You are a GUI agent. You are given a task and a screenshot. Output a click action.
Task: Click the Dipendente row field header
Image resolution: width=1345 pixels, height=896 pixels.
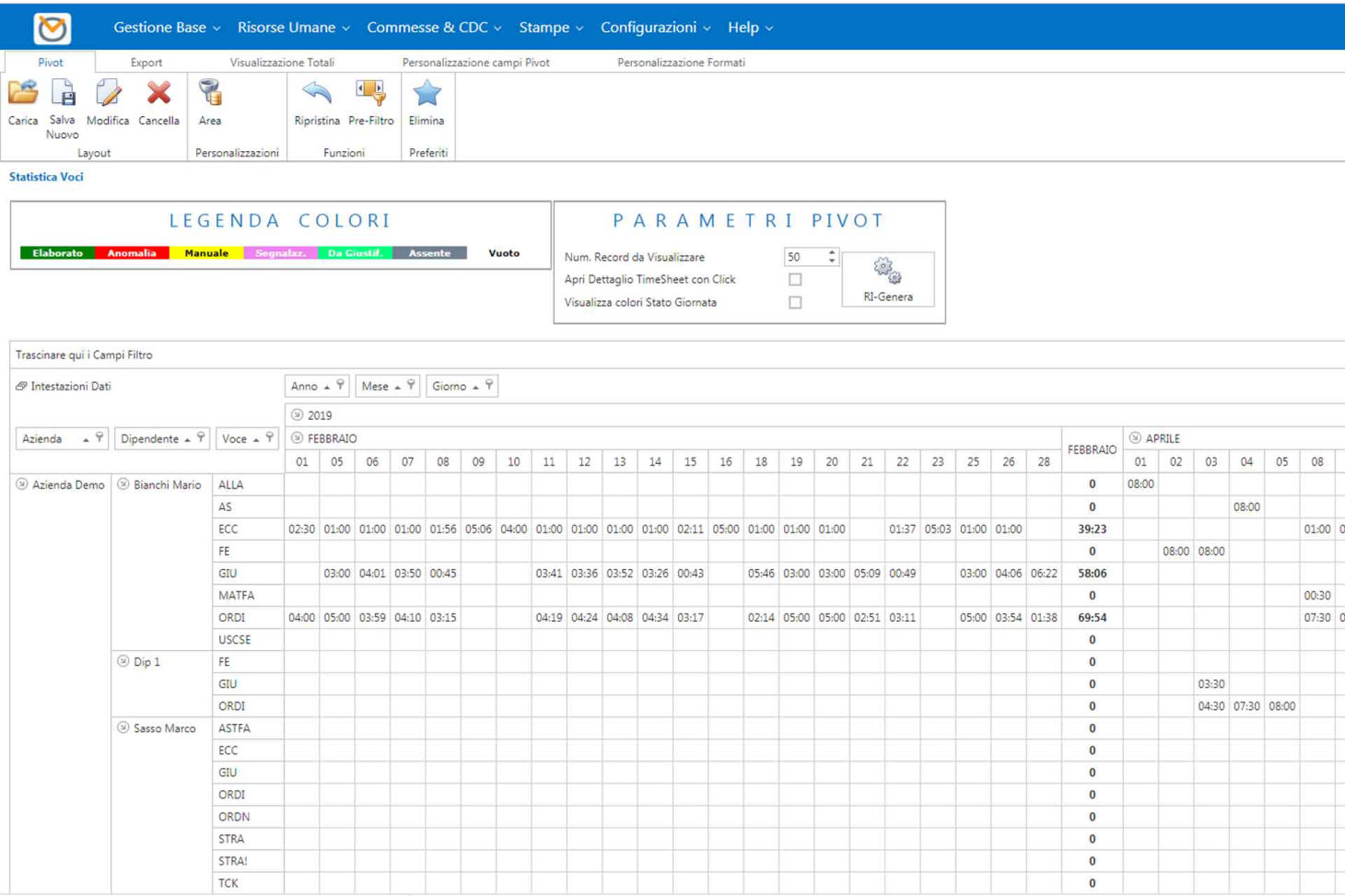point(162,438)
